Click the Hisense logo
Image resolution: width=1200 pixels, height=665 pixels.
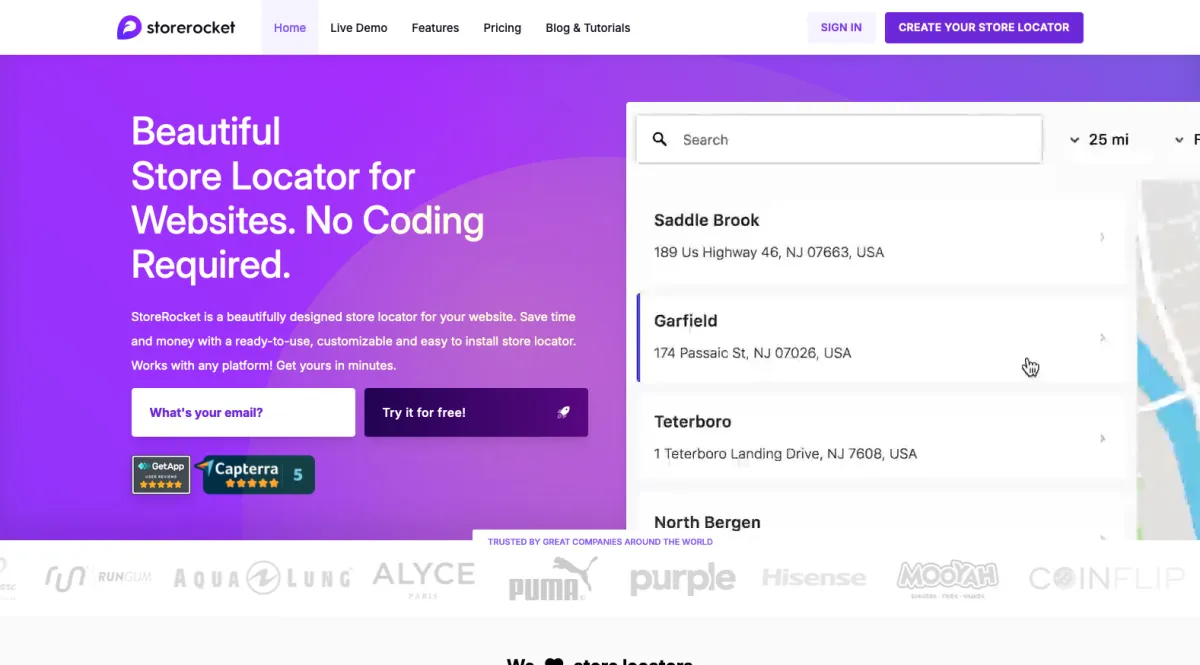click(x=814, y=578)
